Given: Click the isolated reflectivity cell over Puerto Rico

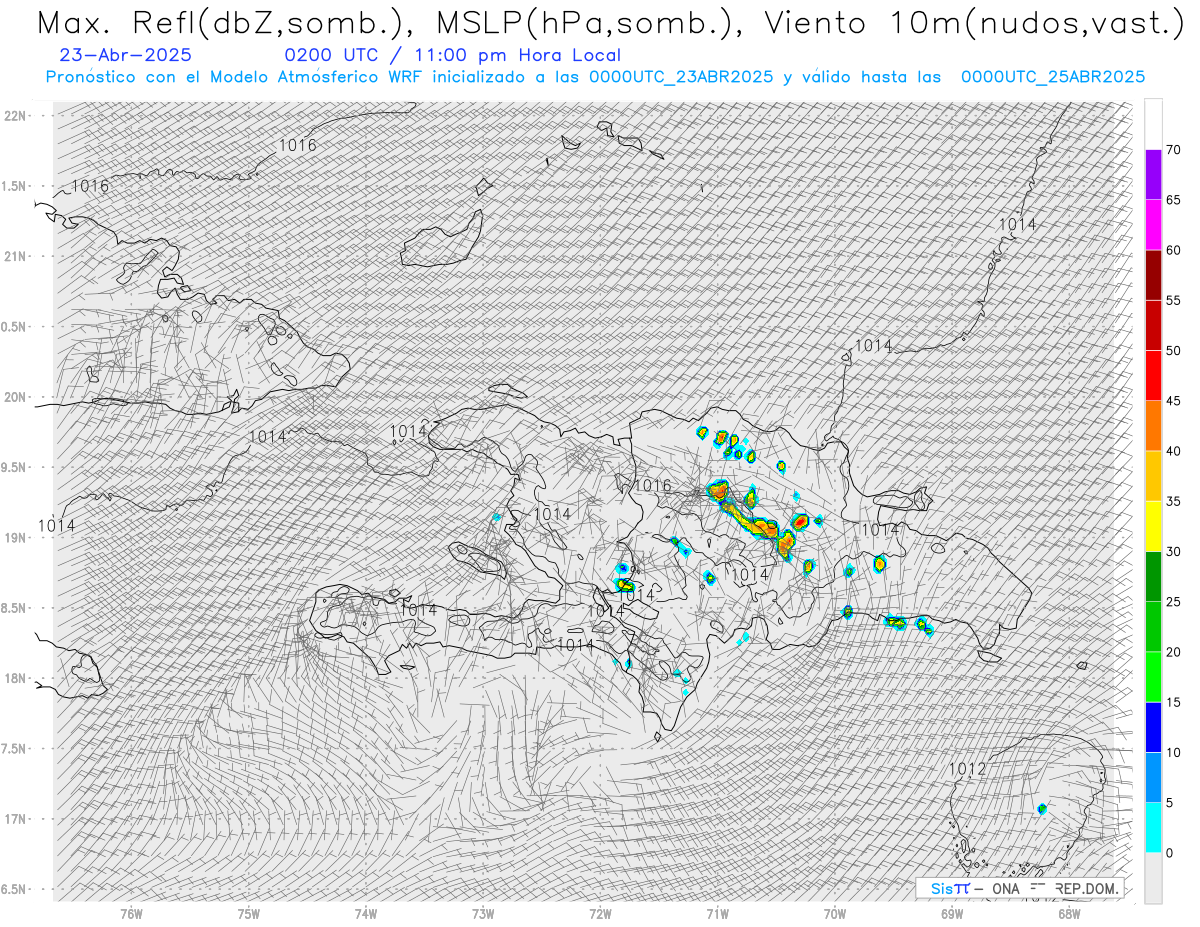Looking at the screenshot, I should [1042, 808].
